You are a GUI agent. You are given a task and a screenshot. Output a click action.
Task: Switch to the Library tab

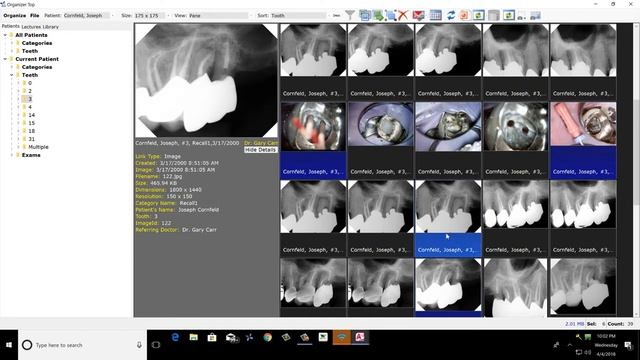(x=50, y=27)
